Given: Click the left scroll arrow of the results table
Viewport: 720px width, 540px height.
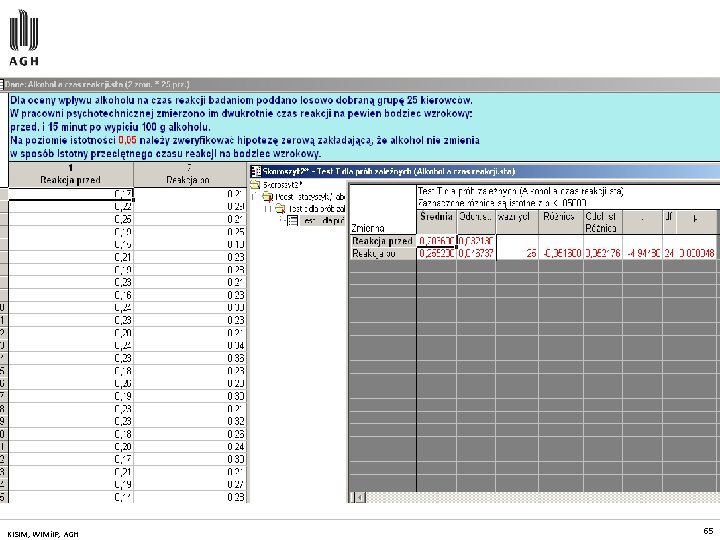Looking at the screenshot, I should pos(360,497).
